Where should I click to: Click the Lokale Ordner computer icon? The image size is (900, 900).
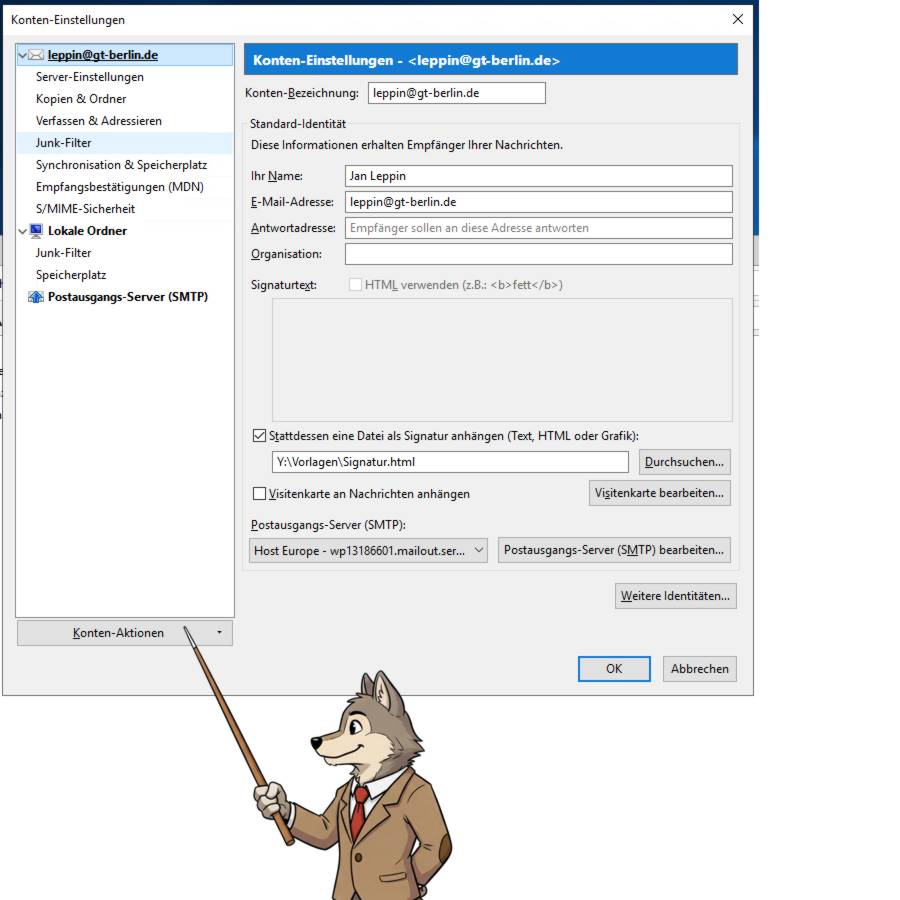pyautogui.click(x=37, y=231)
